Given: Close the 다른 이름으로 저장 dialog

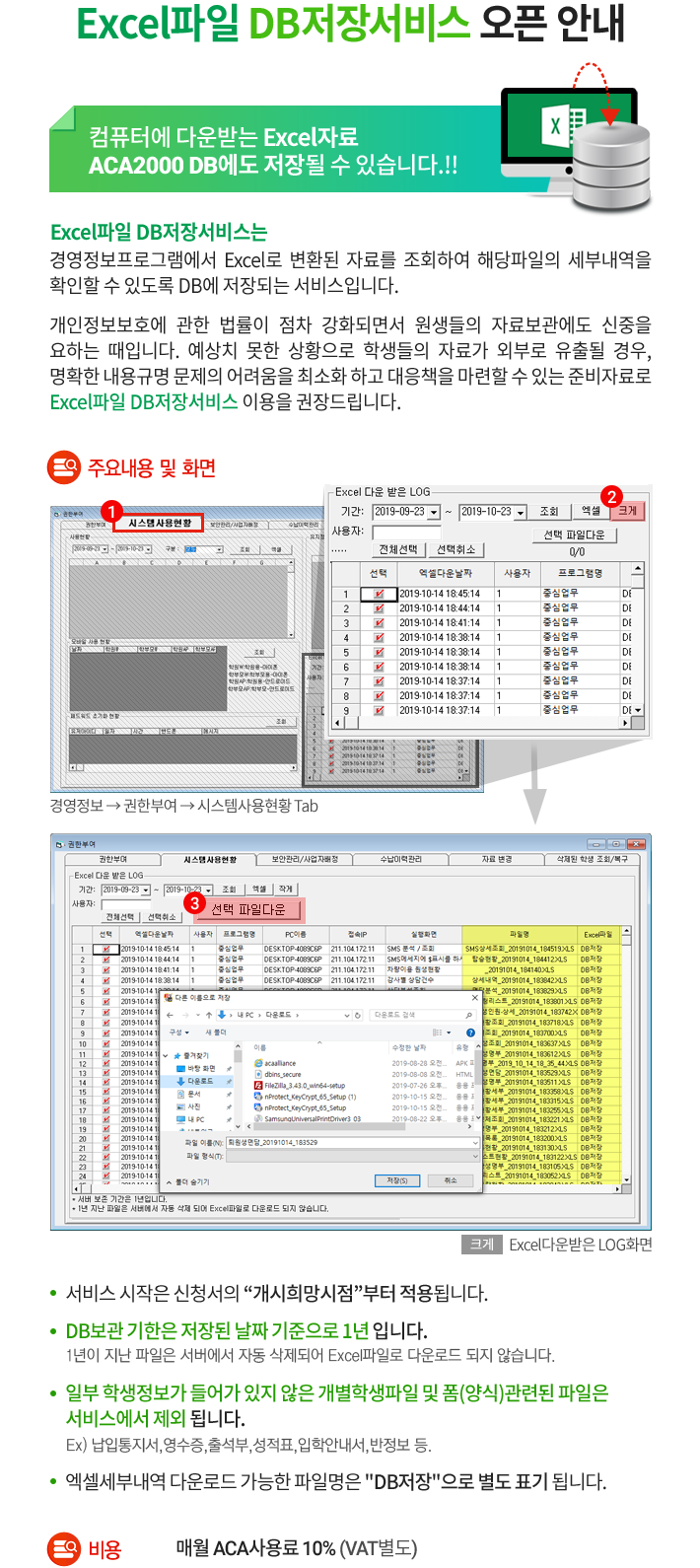Looking at the screenshot, I should [475, 997].
